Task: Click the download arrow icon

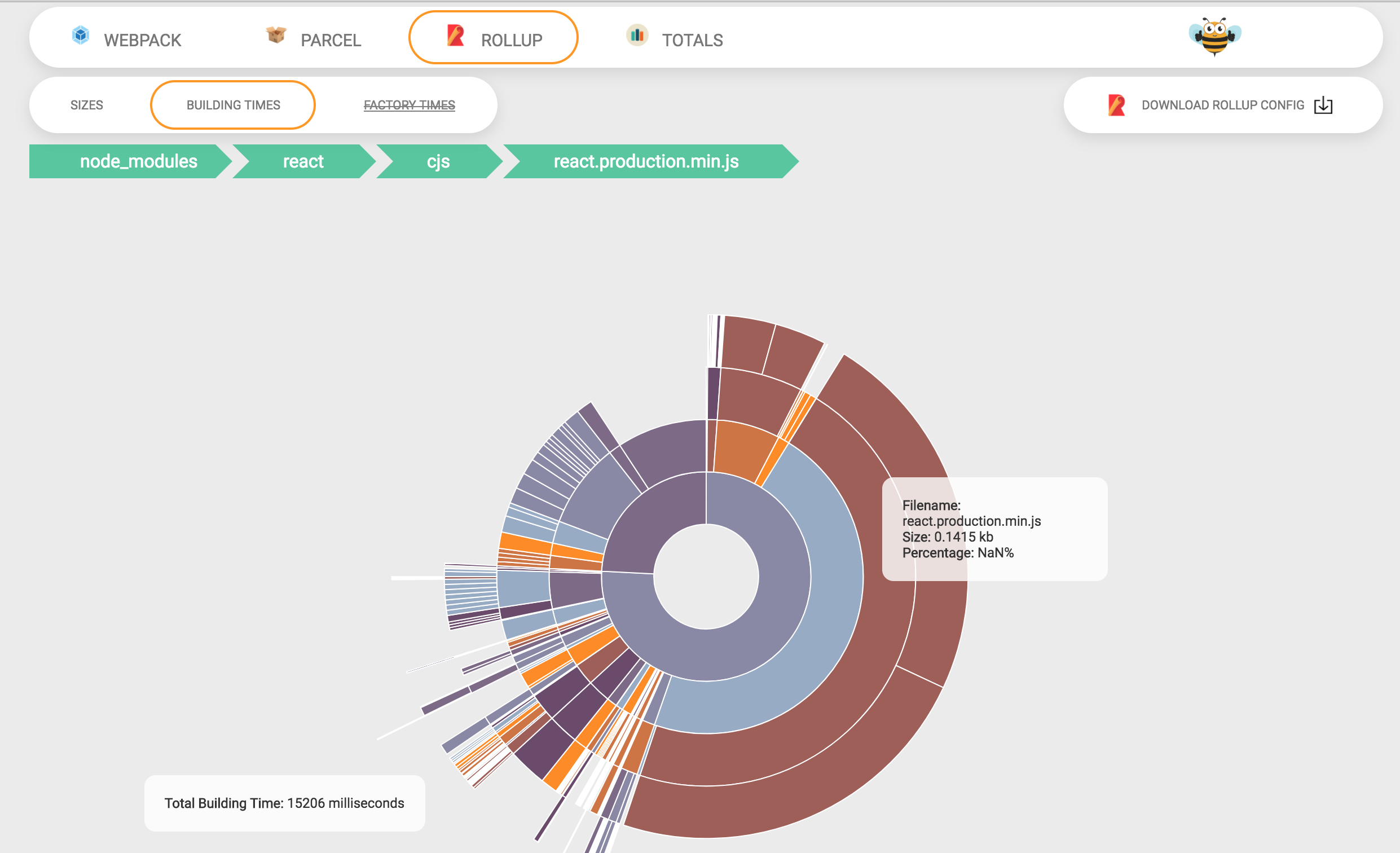Action: point(1323,105)
